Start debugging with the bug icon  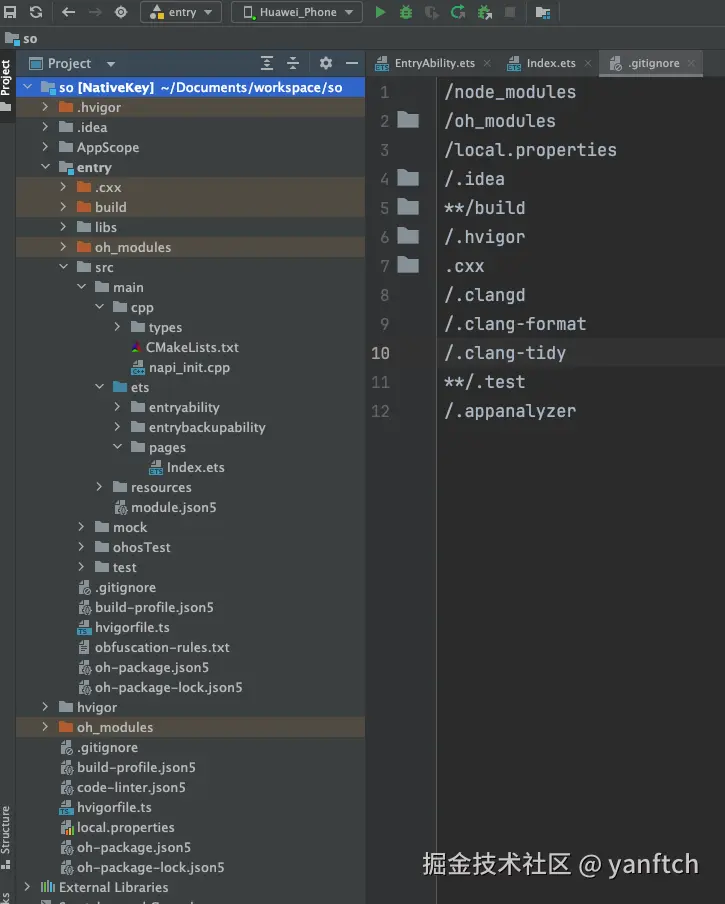pos(406,12)
